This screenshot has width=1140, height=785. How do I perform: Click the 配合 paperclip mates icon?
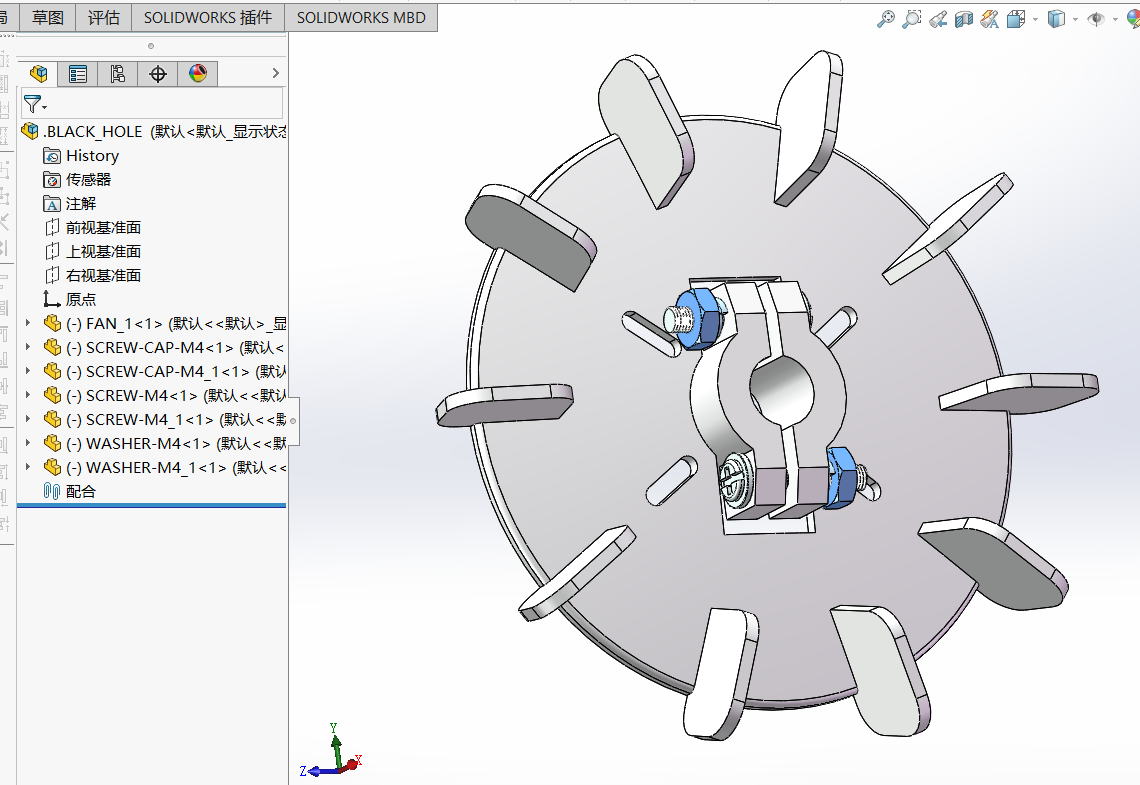[52, 491]
